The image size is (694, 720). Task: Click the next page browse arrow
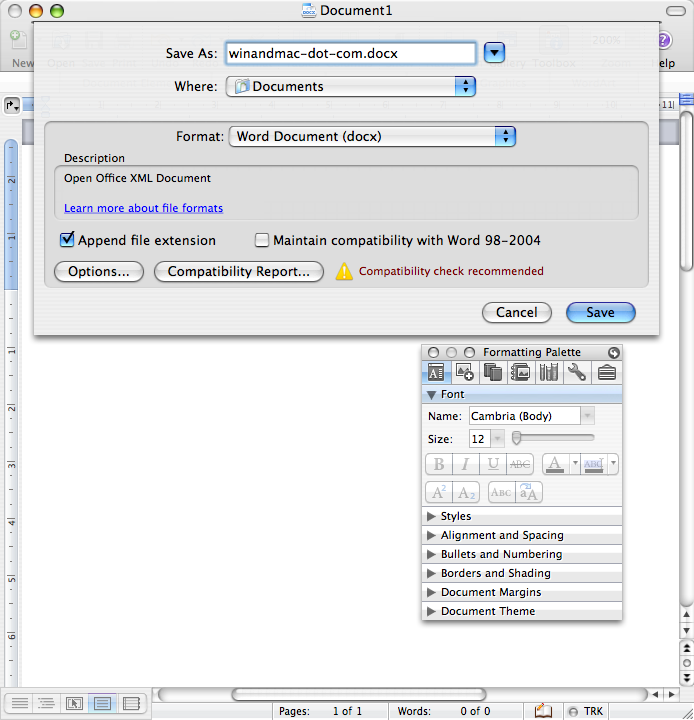pos(686,678)
